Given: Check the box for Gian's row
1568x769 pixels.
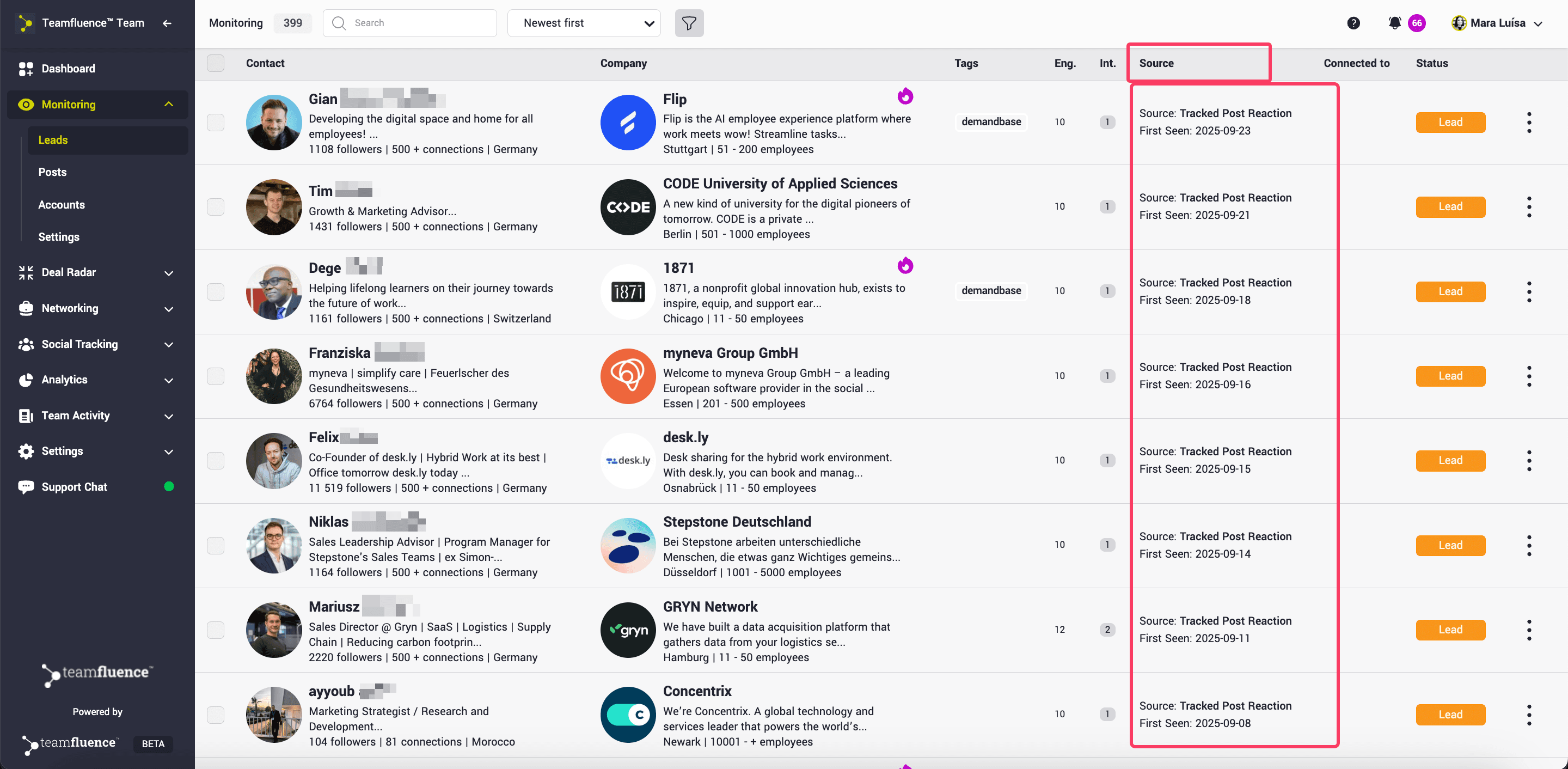Looking at the screenshot, I should point(216,123).
